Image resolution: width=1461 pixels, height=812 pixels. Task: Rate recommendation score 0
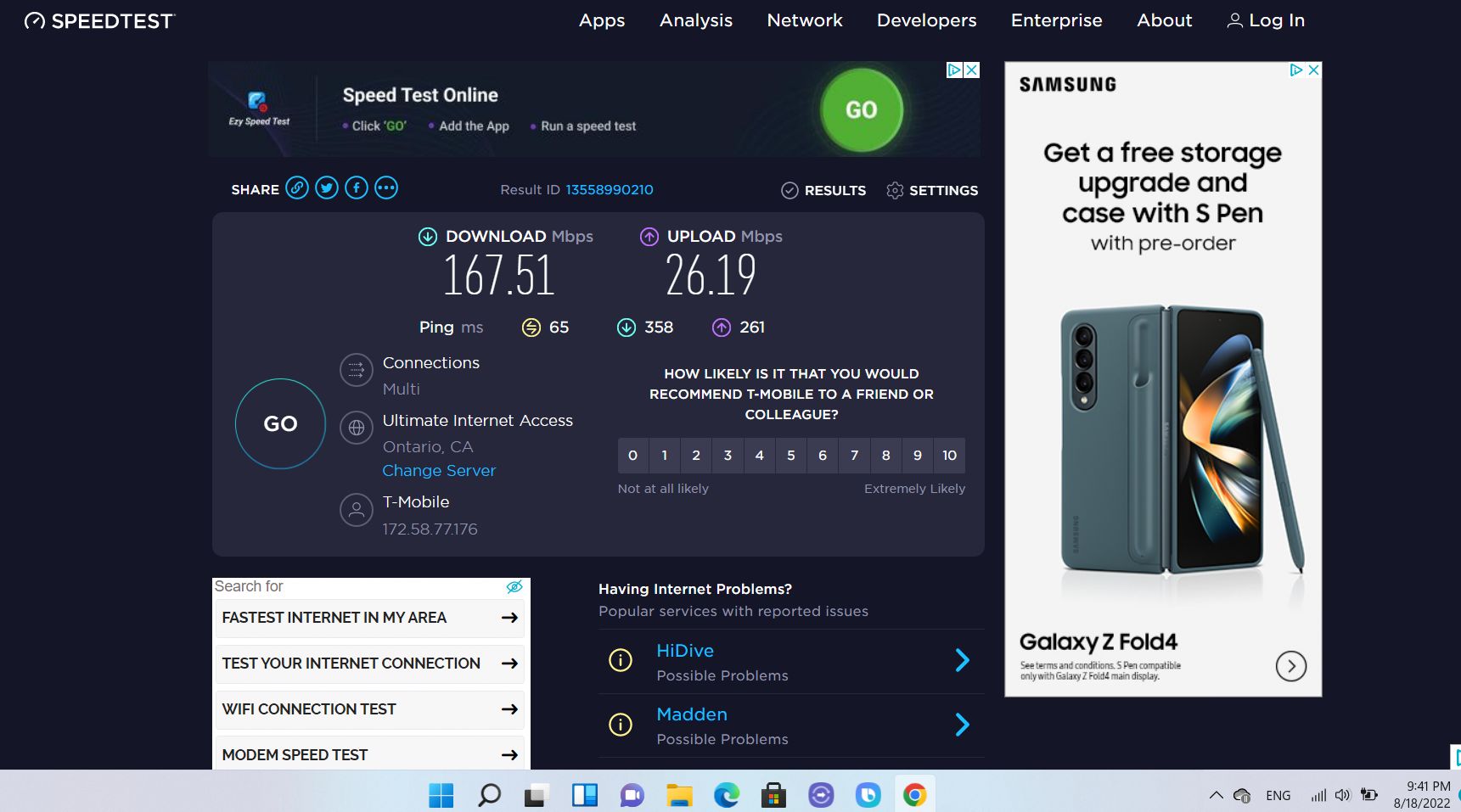632,456
